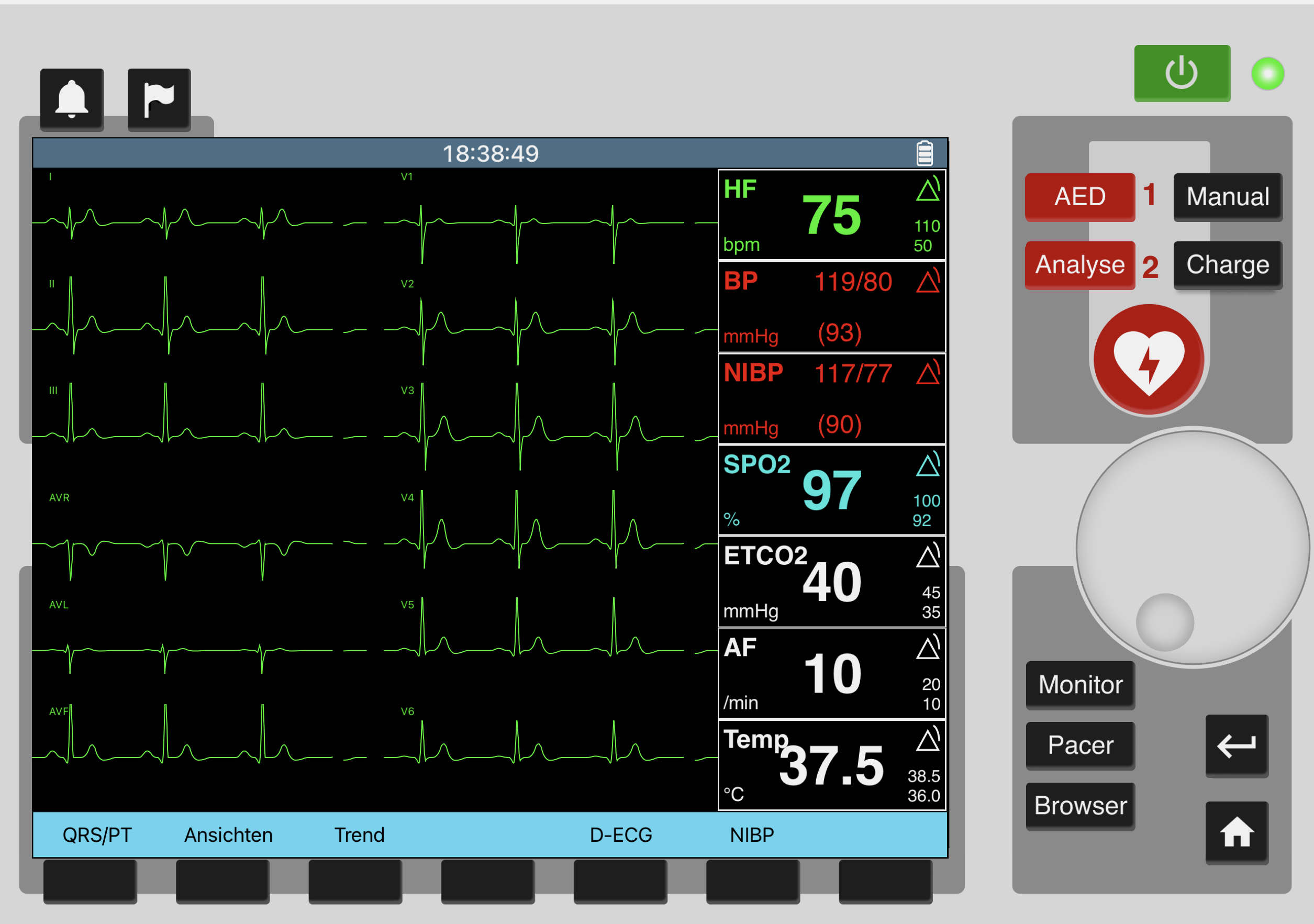Open the Ansichten views menu

(x=228, y=835)
